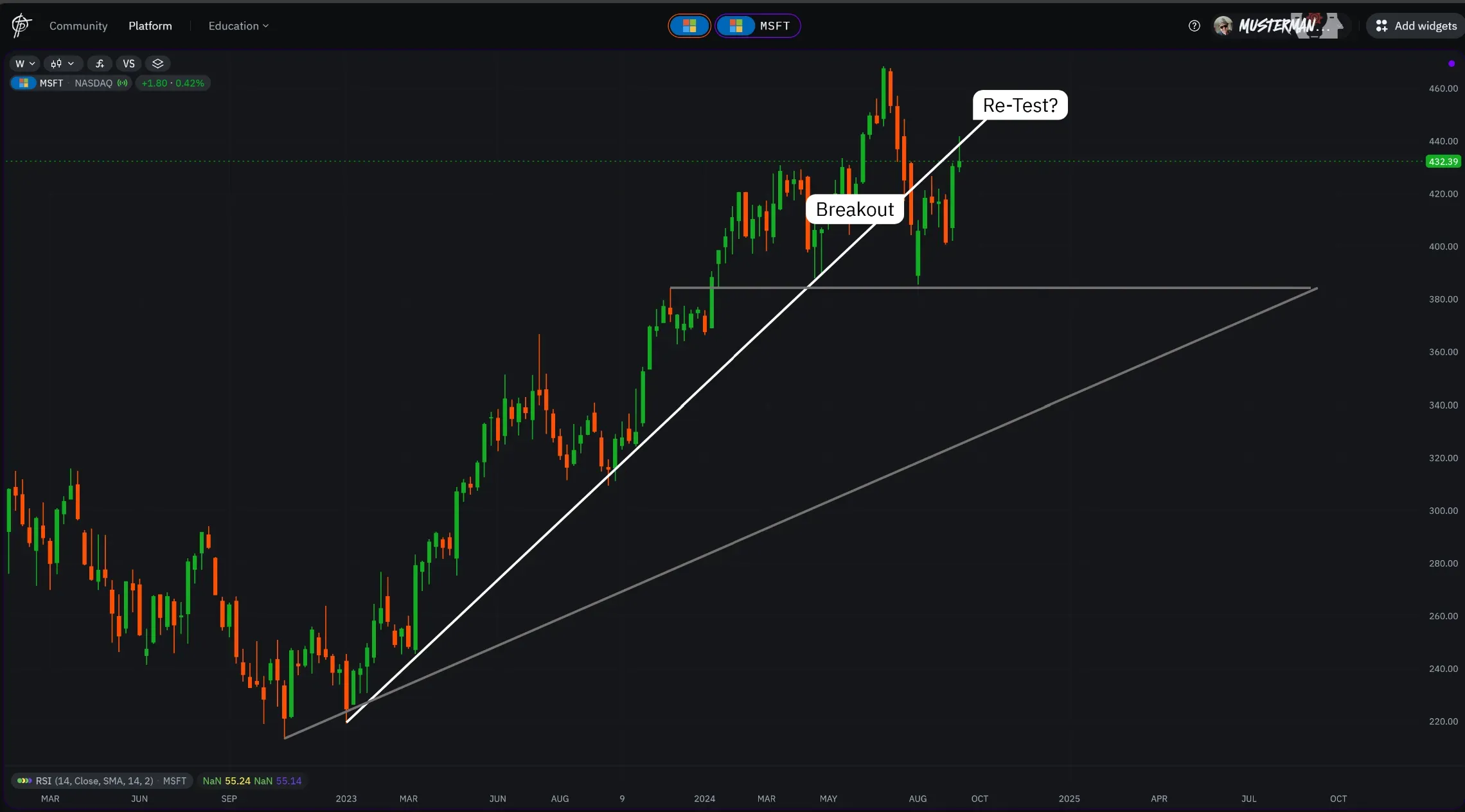Click the live data signal icon
This screenshot has width=1465, height=812.
122,83
